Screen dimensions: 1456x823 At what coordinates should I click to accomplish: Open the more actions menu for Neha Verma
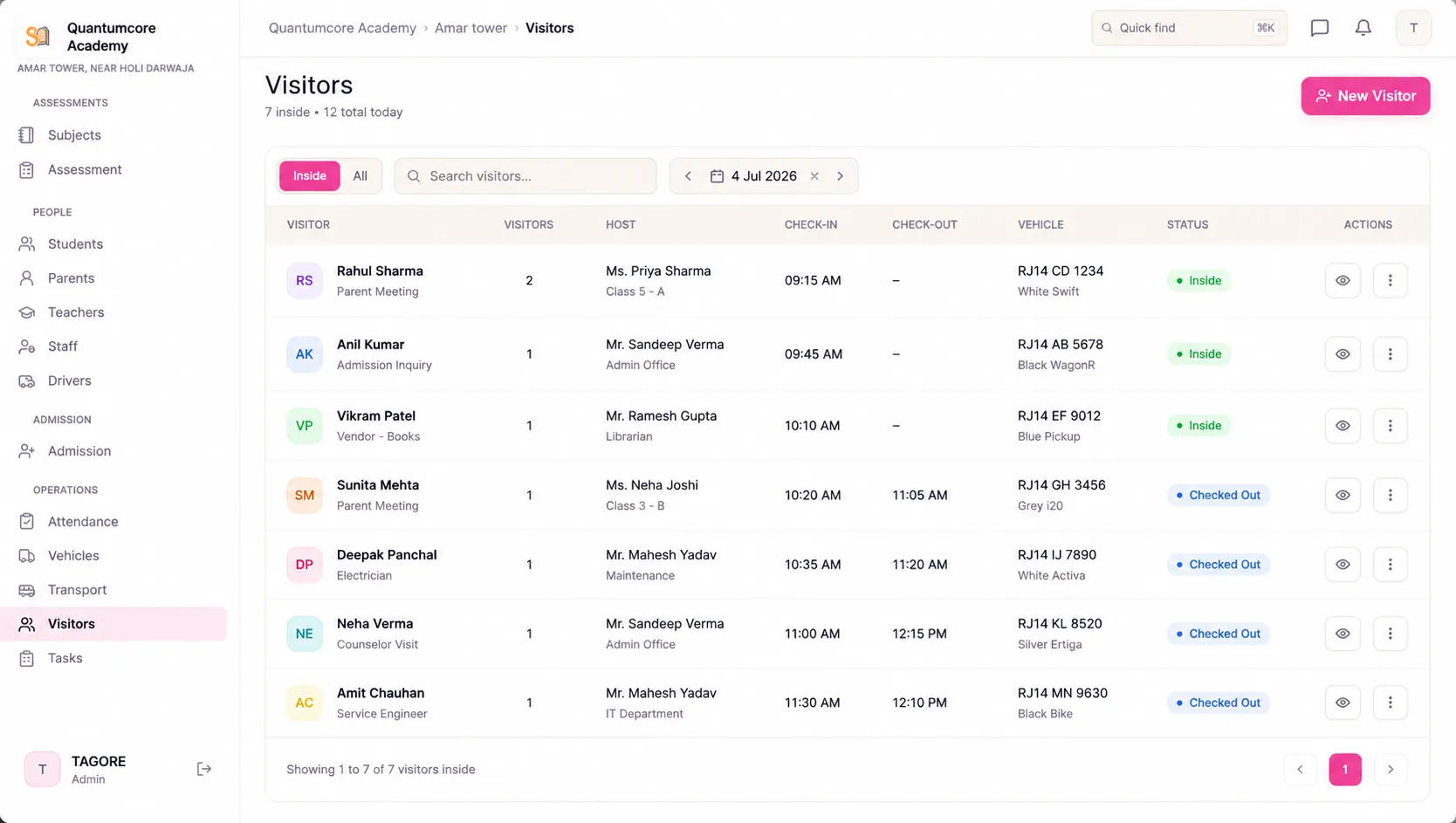point(1390,634)
